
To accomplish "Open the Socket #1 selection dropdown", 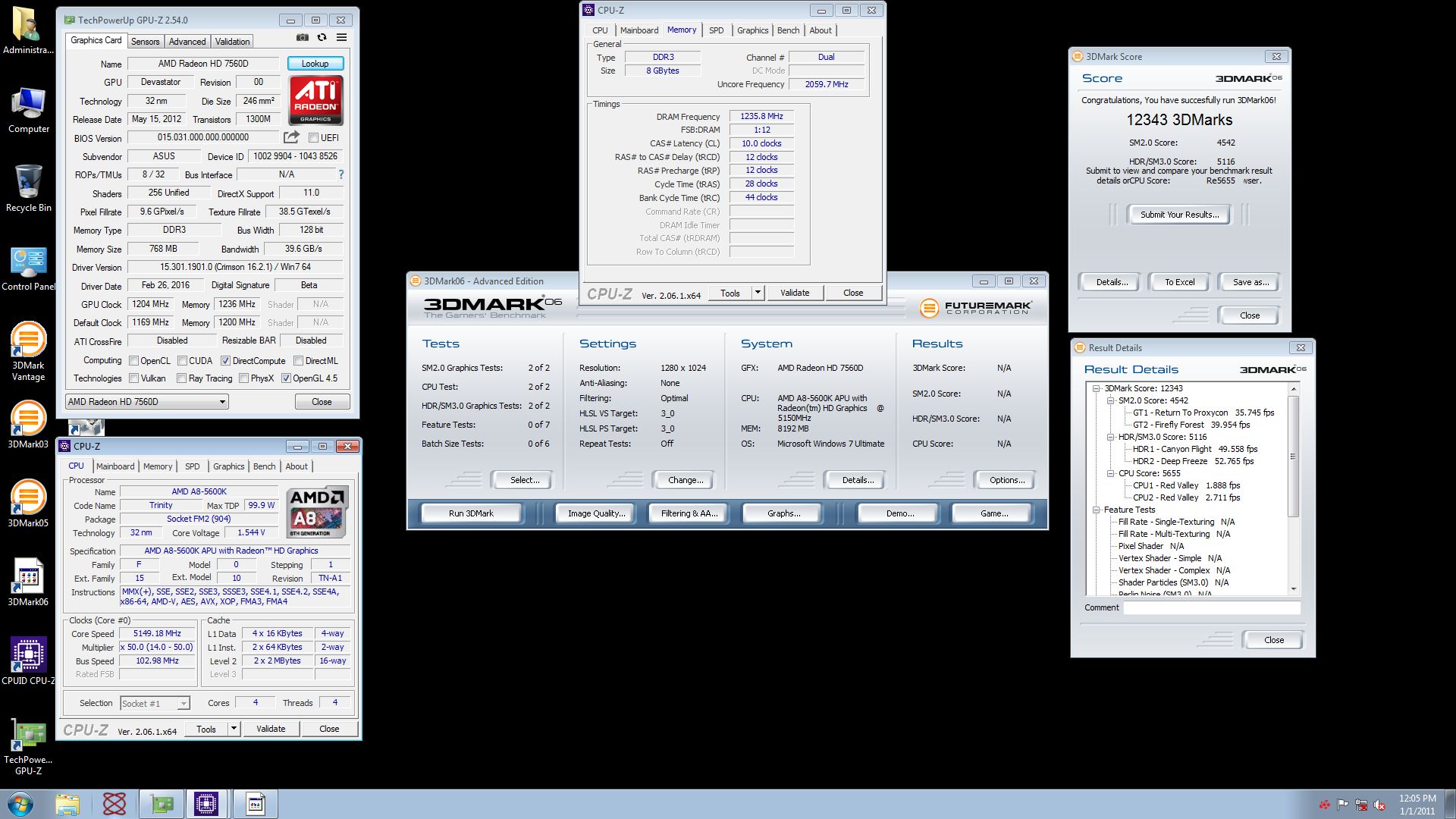I will [155, 704].
